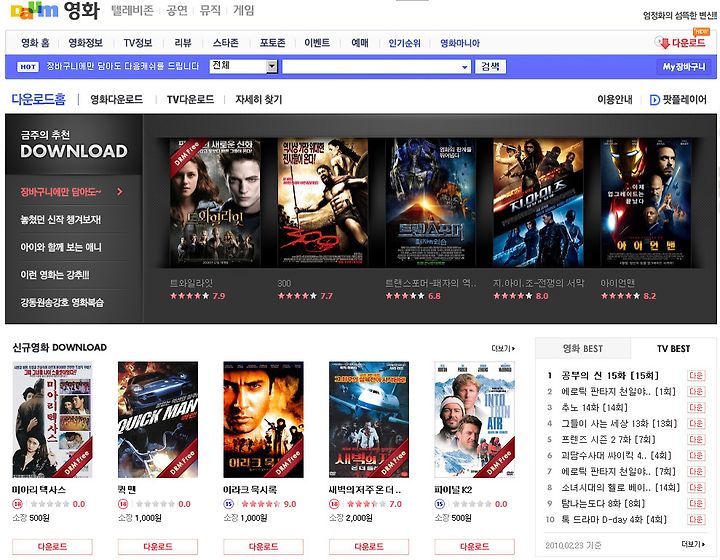
Task: Select 강동원송강호 영화복습 category
Action: [62, 302]
